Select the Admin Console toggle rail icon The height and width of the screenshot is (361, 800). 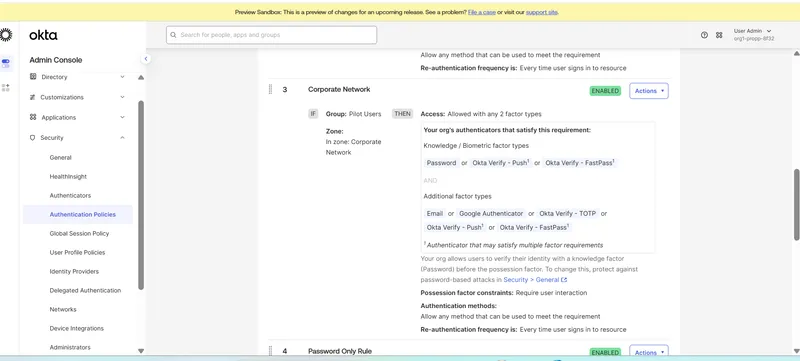point(6,63)
